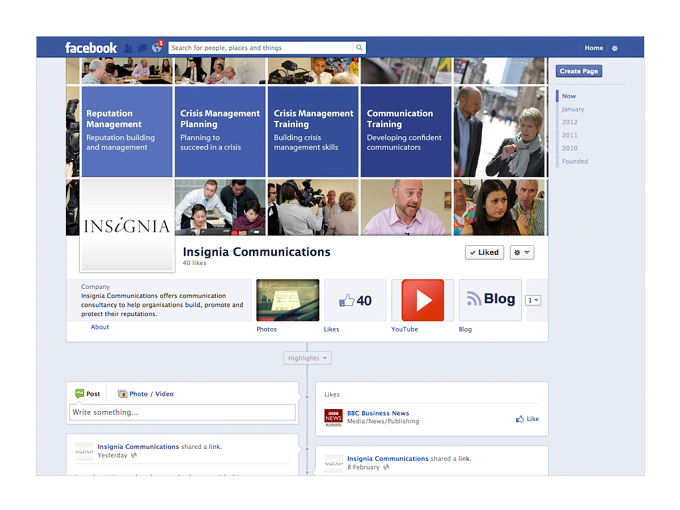Screen dimensions: 680x510
Task: Click the Likes thumbs-up 40 tile
Action: [x=355, y=300]
